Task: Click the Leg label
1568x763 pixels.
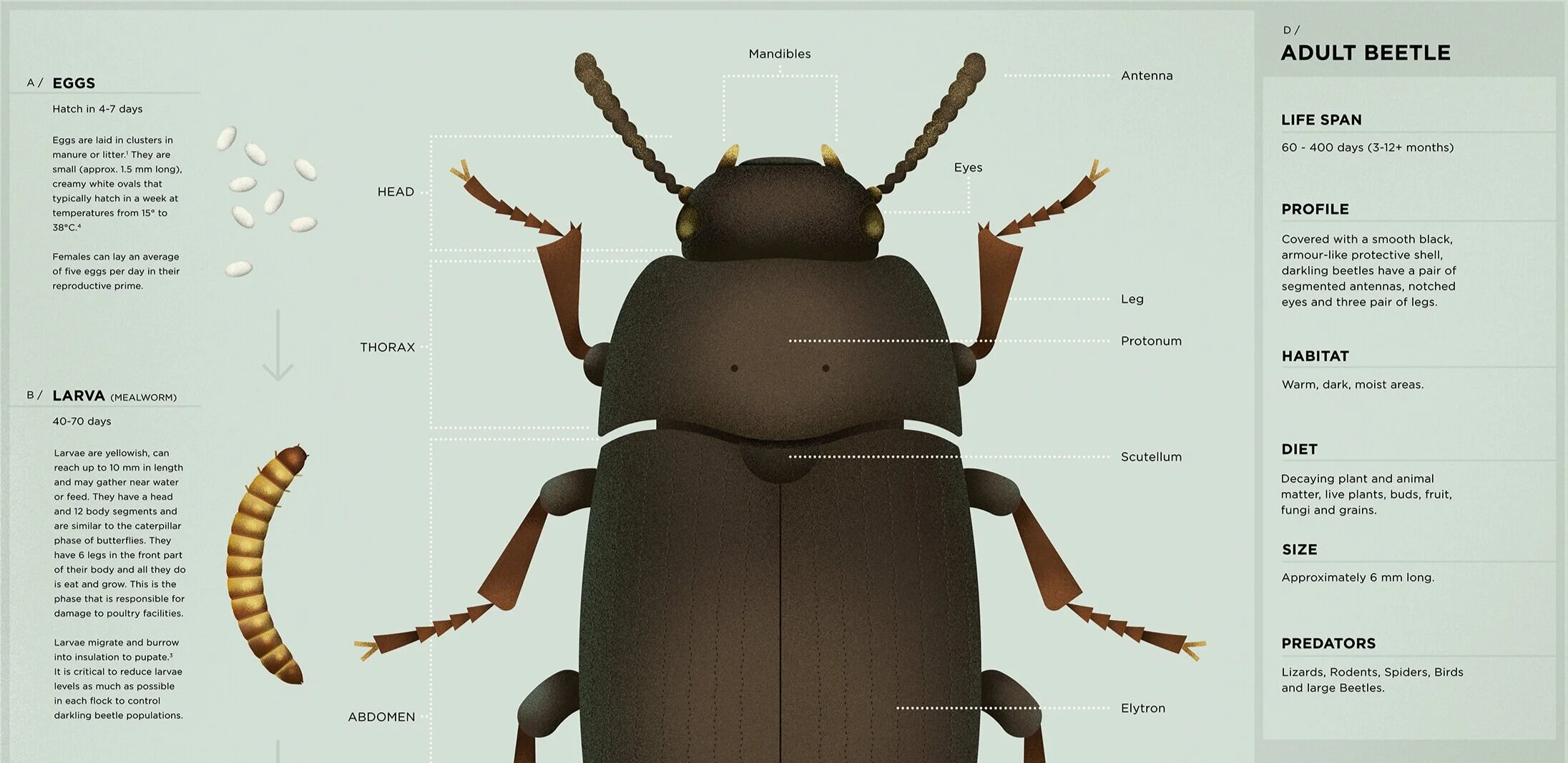Action: coord(1132,299)
